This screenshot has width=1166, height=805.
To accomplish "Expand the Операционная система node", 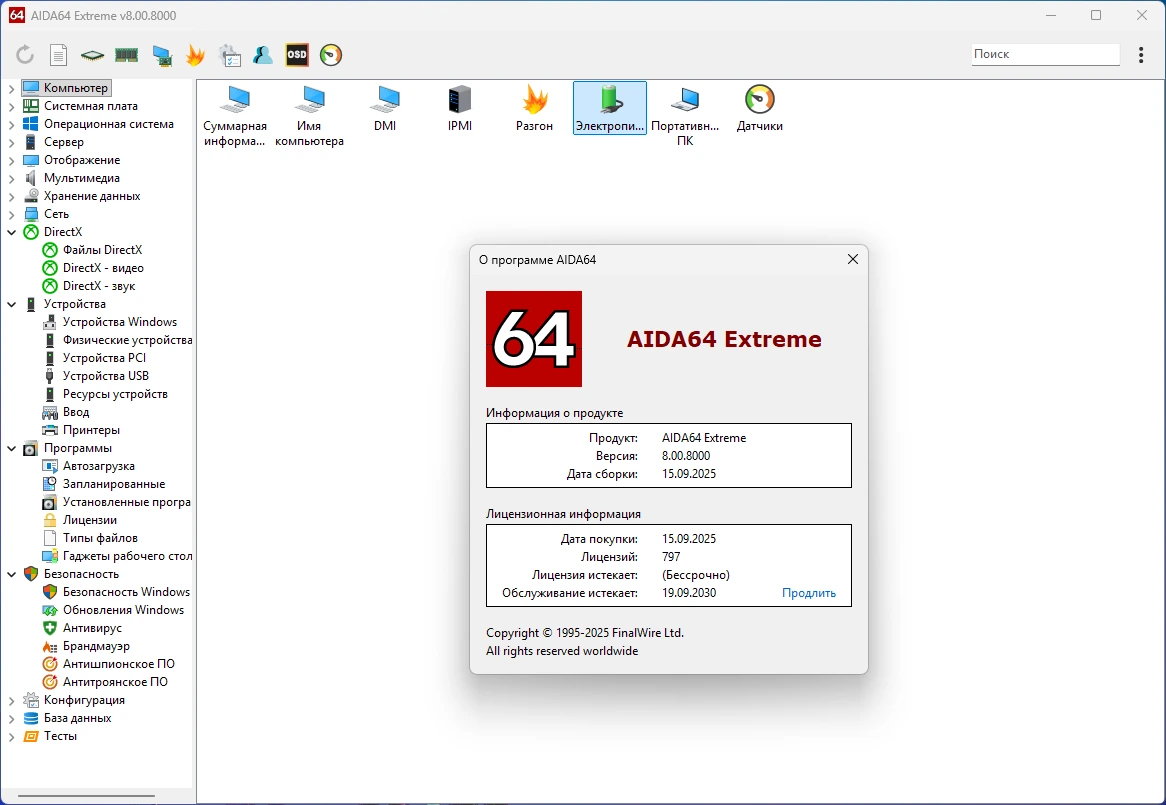I will [11, 124].
